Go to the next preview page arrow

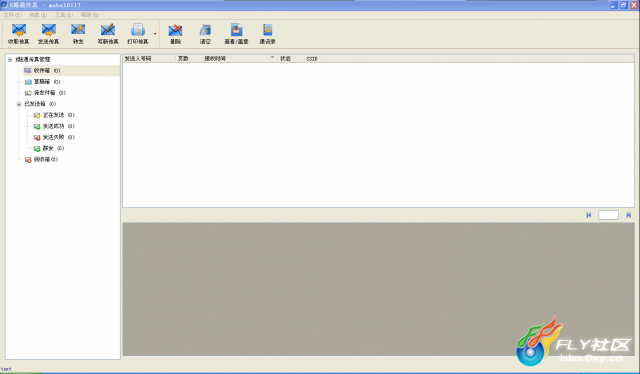pyautogui.click(x=629, y=215)
